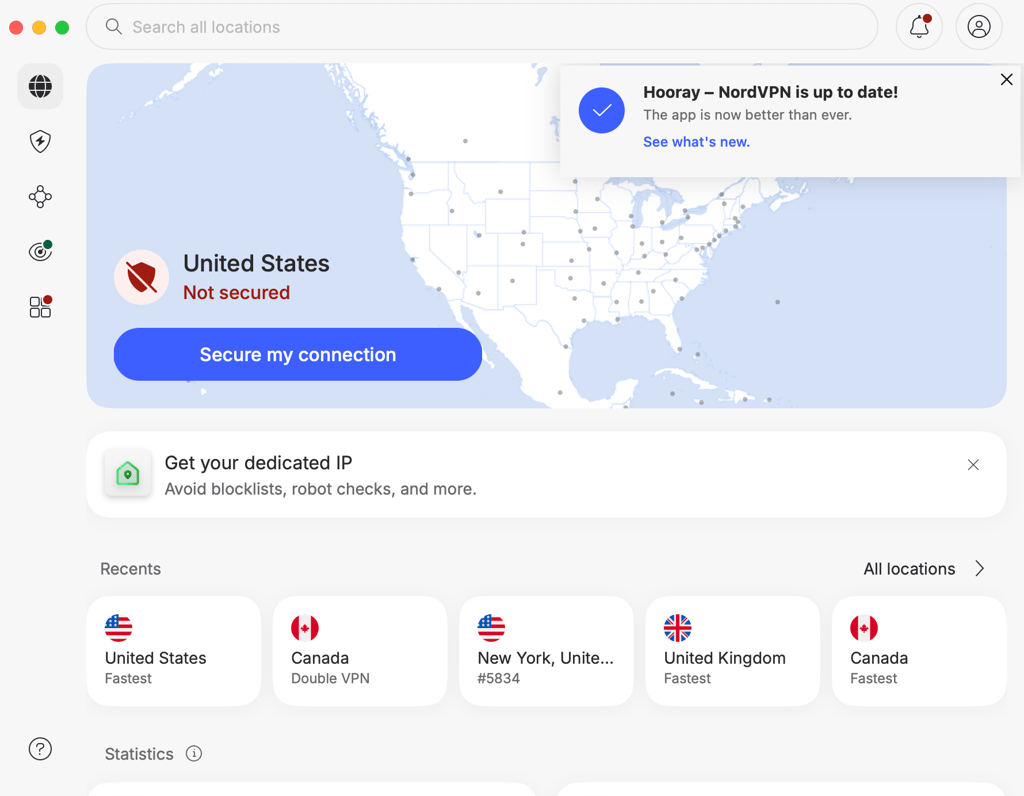
Task: Open the notifications bell icon
Action: click(919, 27)
